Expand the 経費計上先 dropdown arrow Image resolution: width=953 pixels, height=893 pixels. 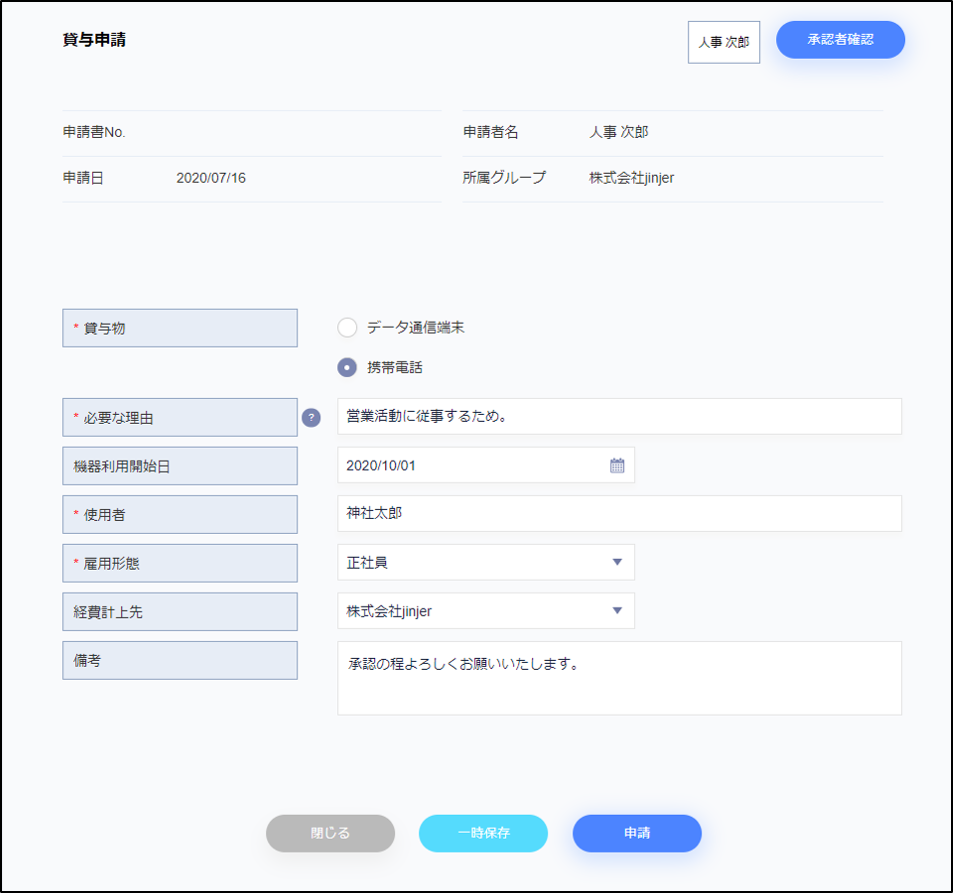coord(617,611)
